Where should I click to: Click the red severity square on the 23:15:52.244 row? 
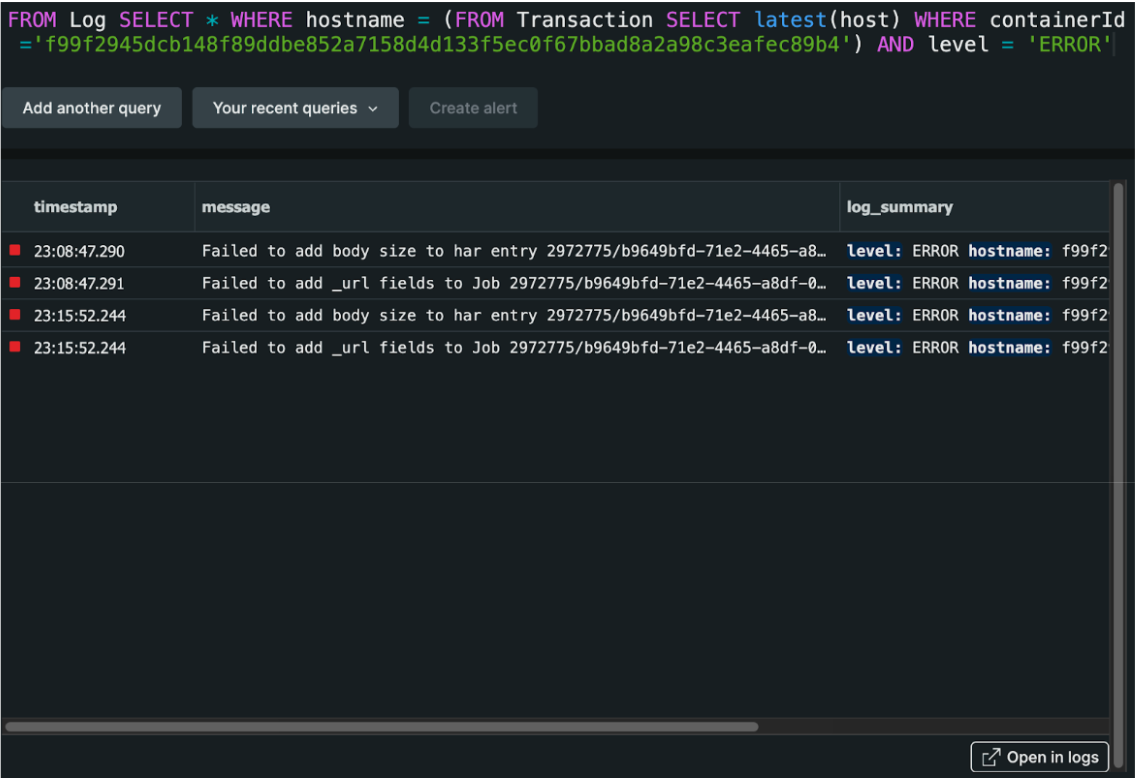13,315
